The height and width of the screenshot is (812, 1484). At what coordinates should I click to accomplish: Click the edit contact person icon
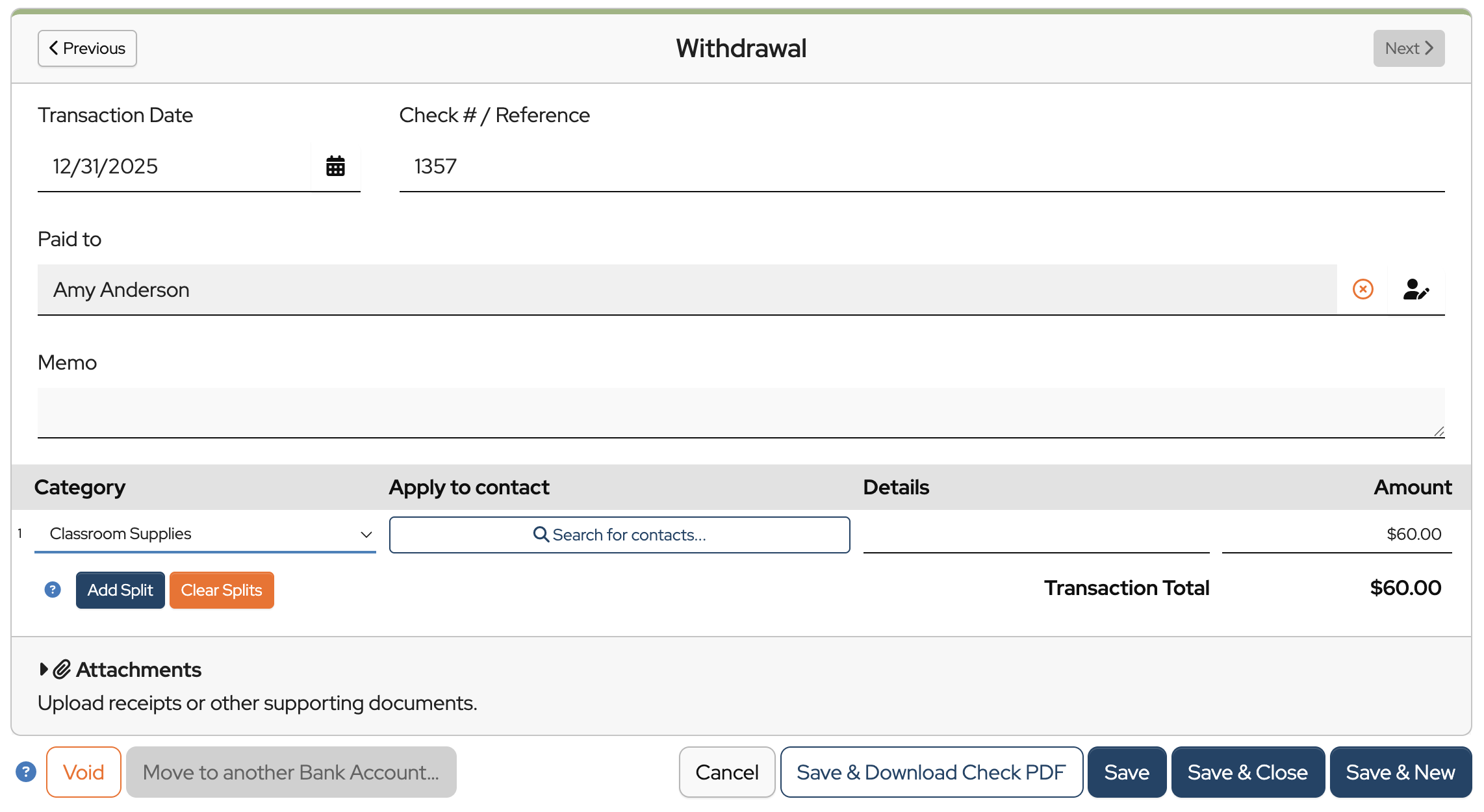[1415, 289]
